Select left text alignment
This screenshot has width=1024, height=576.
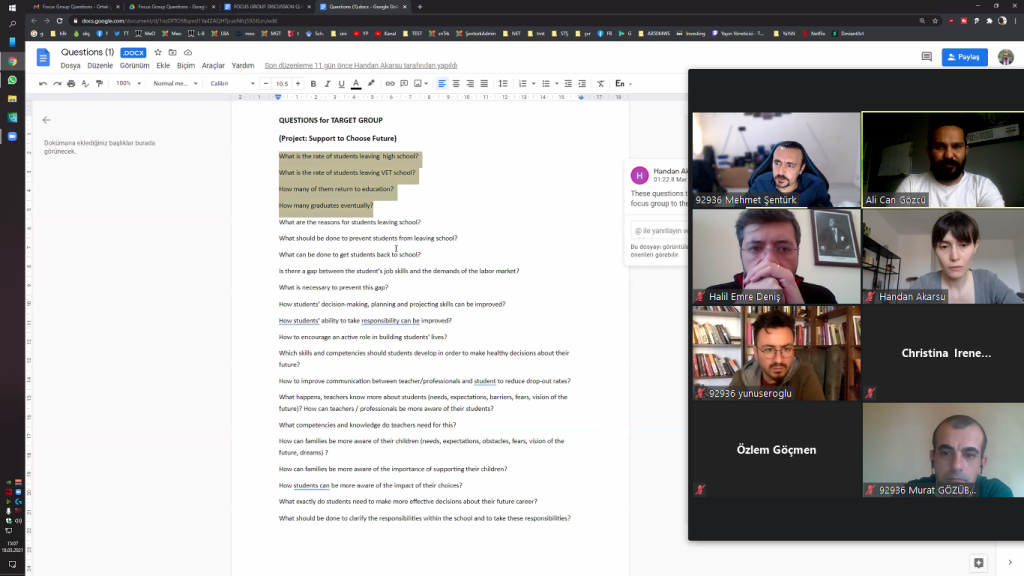coord(442,84)
